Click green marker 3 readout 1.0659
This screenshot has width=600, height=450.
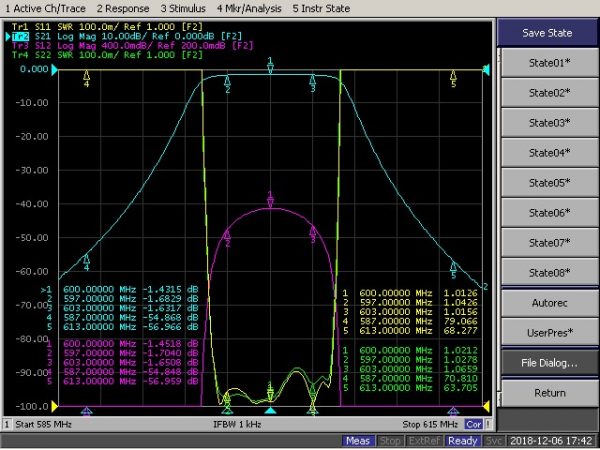(x=460, y=369)
